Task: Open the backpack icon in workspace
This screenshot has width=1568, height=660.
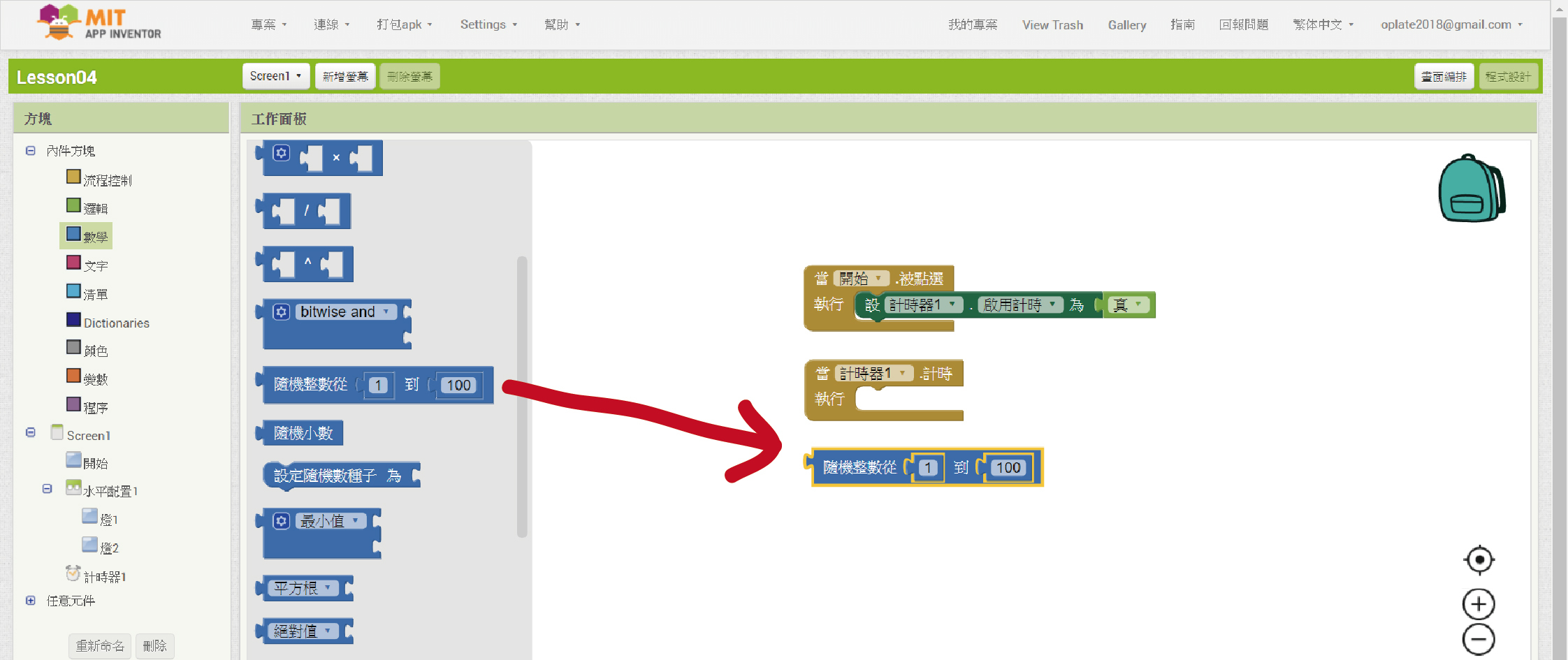Action: (1472, 188)
